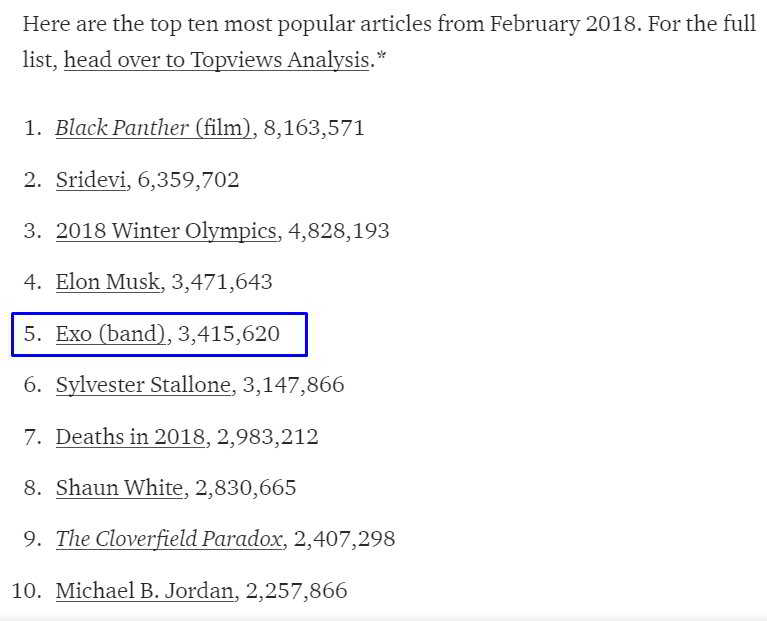The height and width of the screenshot is (621, 767).
Task: Open the Black Panther (film) article
Action: [x=153, y=127]
